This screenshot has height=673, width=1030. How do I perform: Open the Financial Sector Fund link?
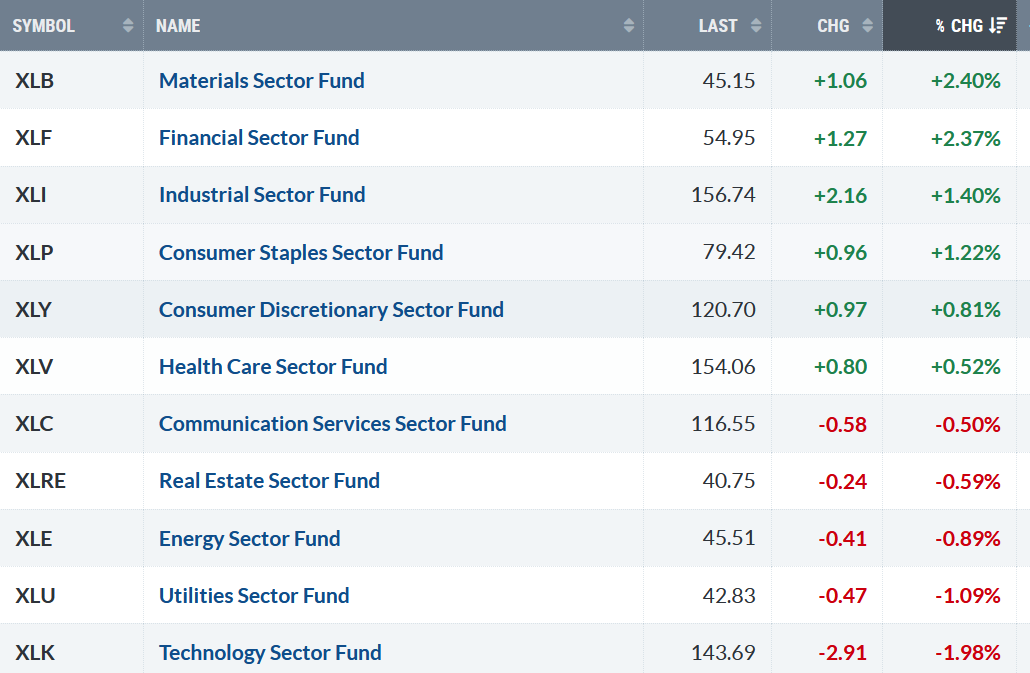point(259,137)
